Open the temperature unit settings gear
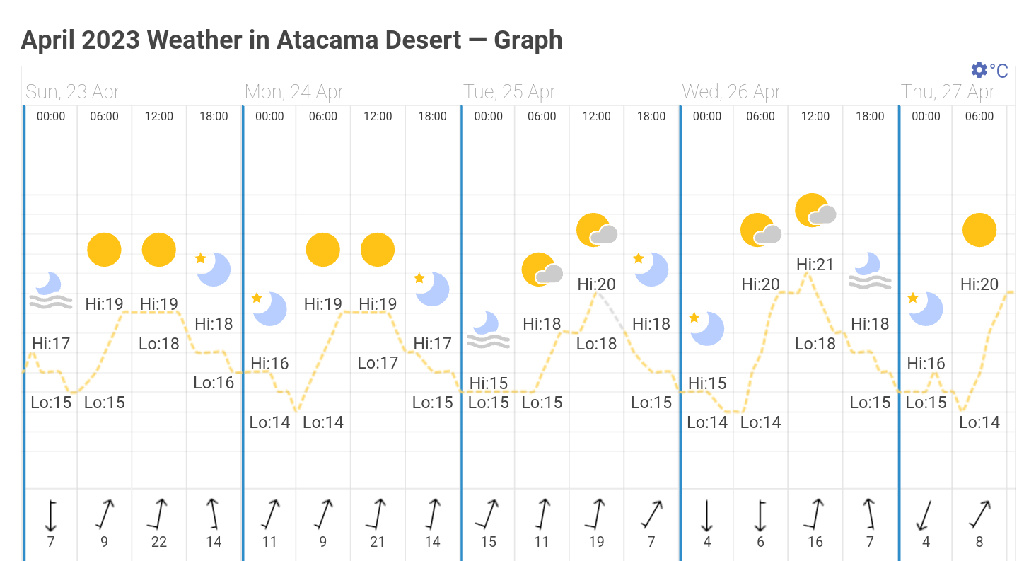This screenshot has width=1024, height=561. [x=979, y=70]
